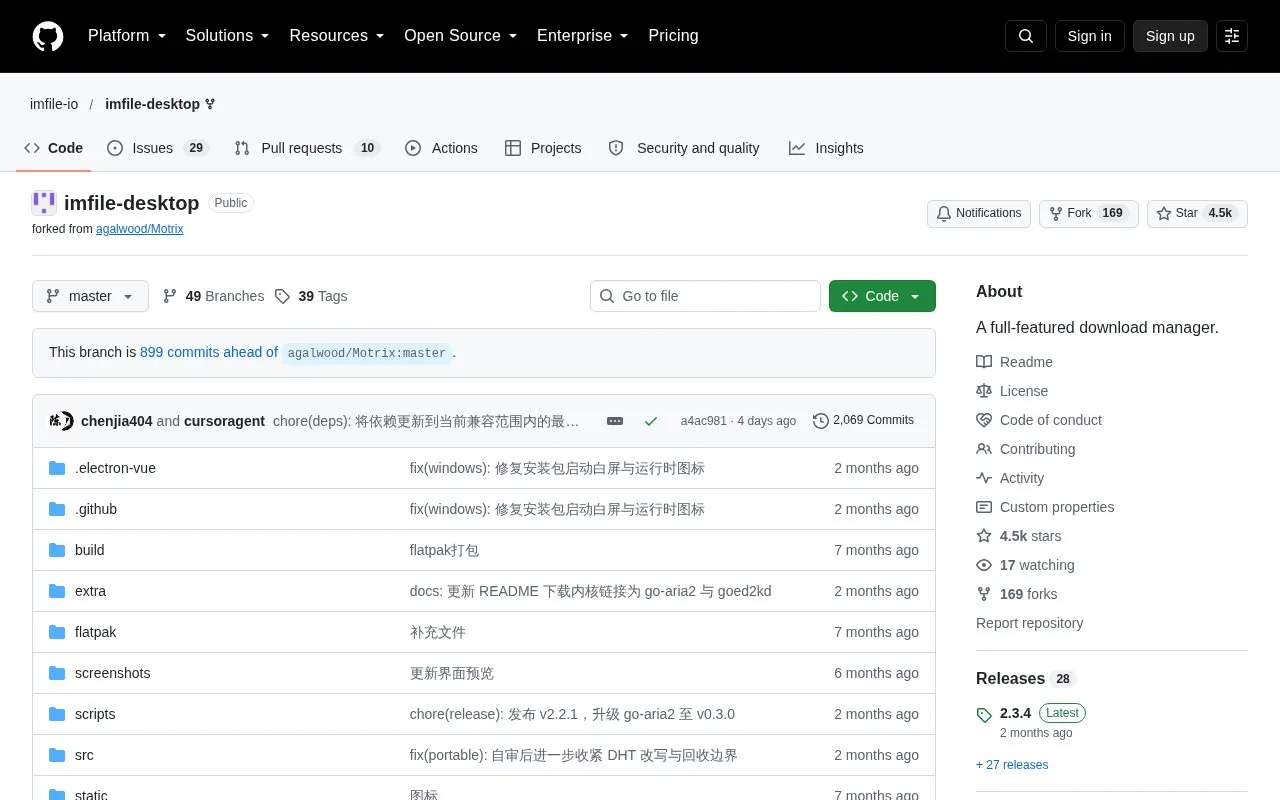Image resolution: width=1280 pixels, height=800 pixels.
Task: Click the green commit status checkmark
Action: coord(651,421)
